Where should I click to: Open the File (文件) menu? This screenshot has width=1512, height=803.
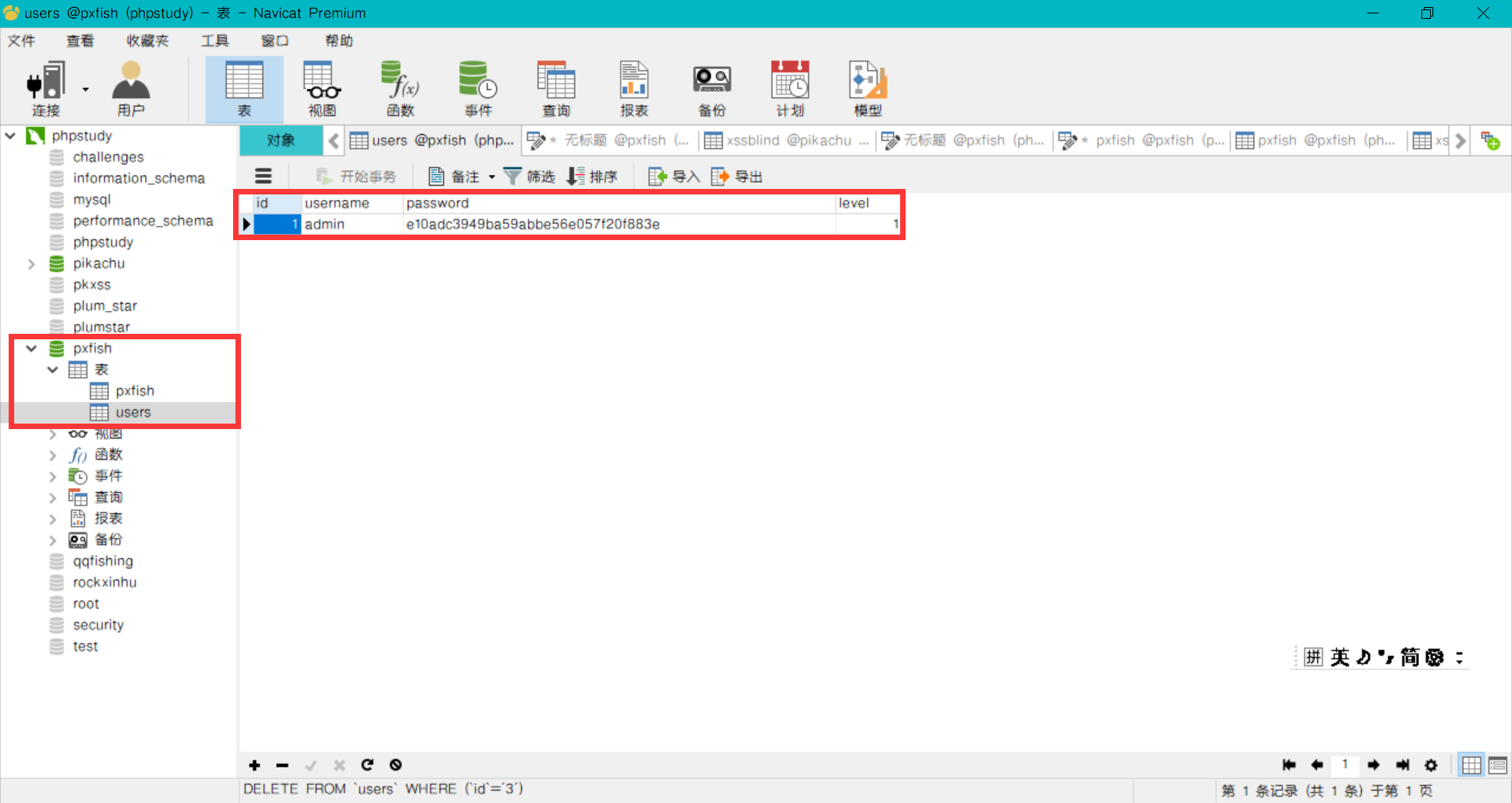(22, 41)
